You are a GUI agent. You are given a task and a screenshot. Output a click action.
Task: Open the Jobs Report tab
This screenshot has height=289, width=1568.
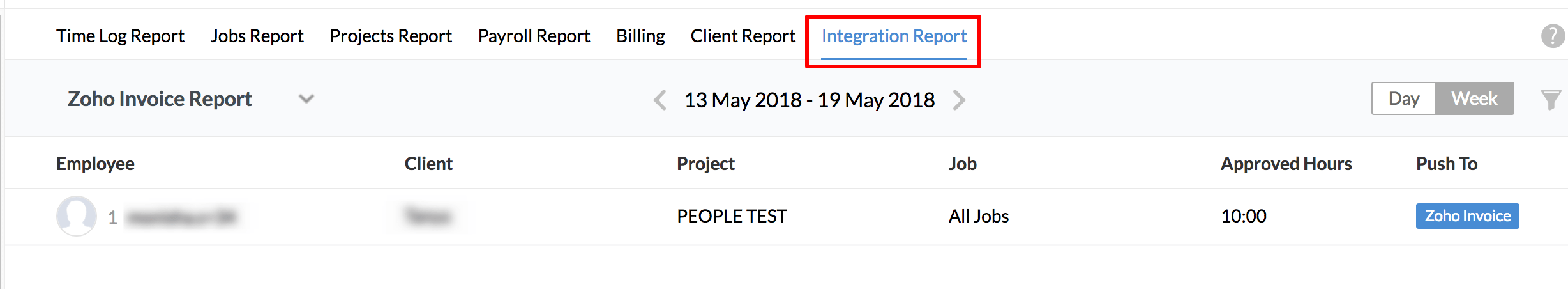point(257,36)
